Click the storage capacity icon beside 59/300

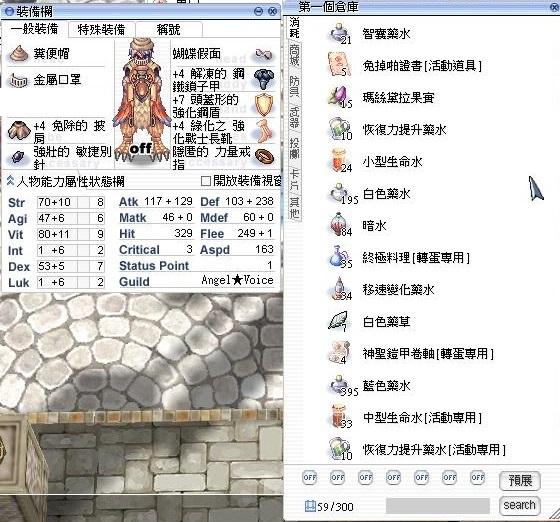(x=310, y=506)
